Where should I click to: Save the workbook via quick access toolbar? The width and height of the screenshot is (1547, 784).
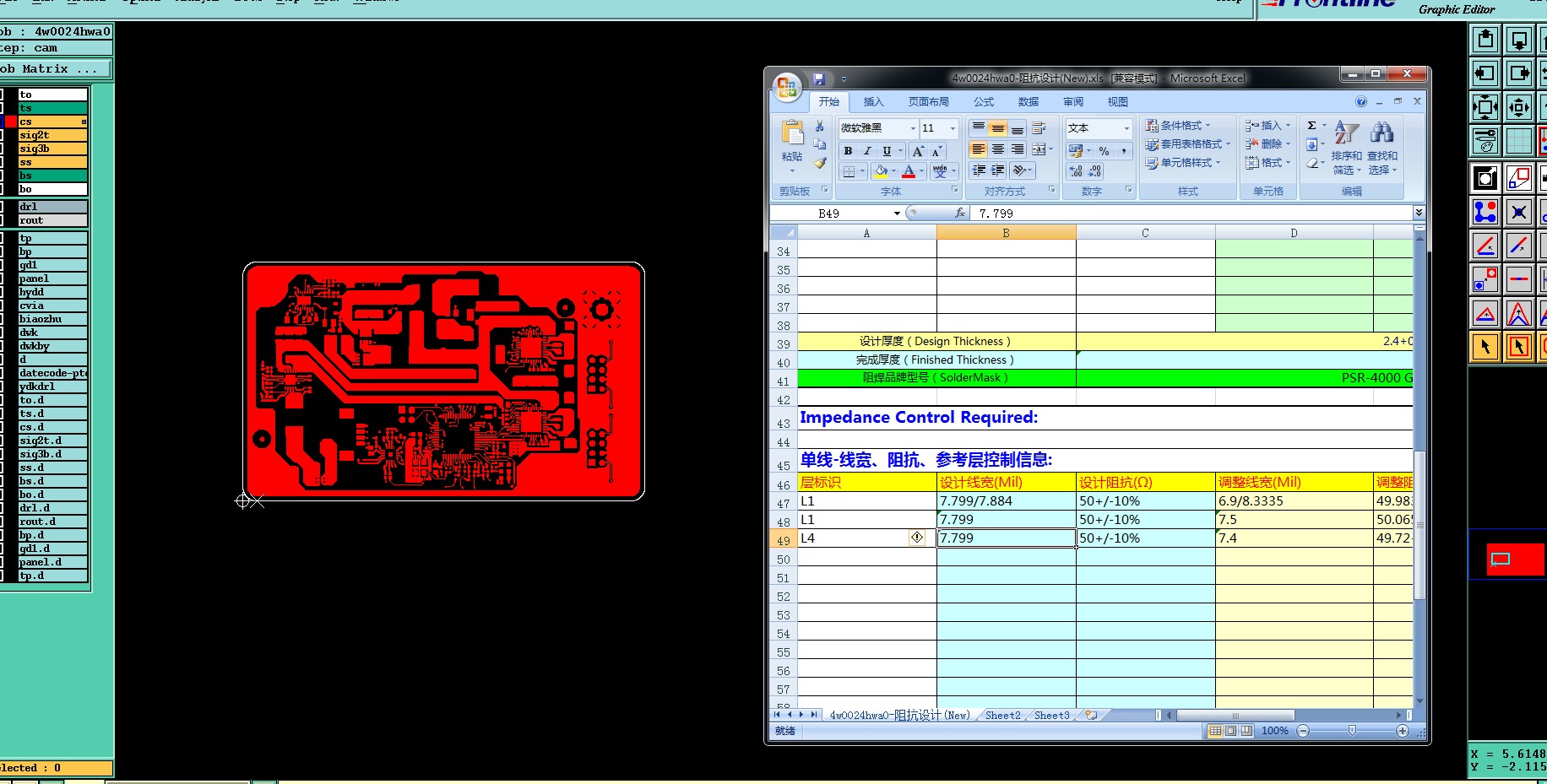point(818,78)
